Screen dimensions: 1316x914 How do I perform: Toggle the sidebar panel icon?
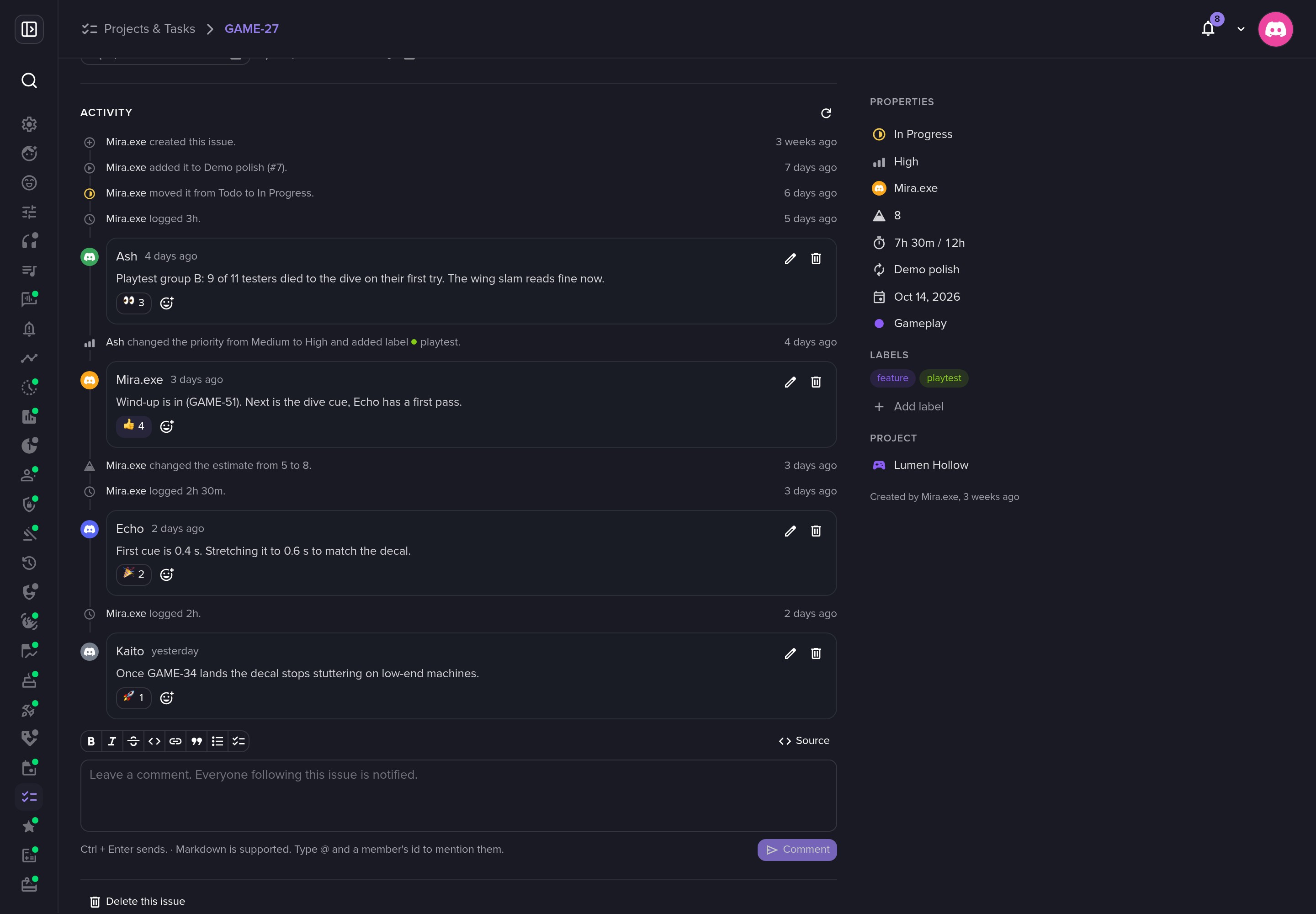click(29, 29)
